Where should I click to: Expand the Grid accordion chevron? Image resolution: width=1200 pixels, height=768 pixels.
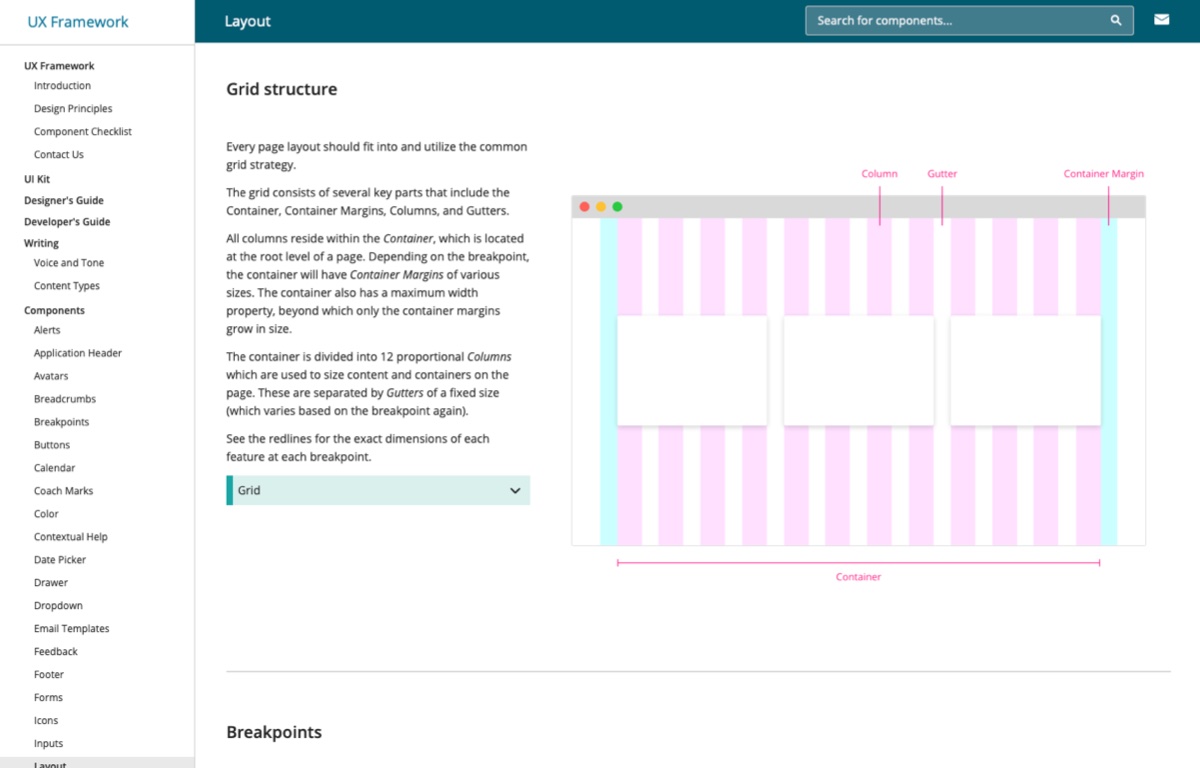[x=515, y=491]
